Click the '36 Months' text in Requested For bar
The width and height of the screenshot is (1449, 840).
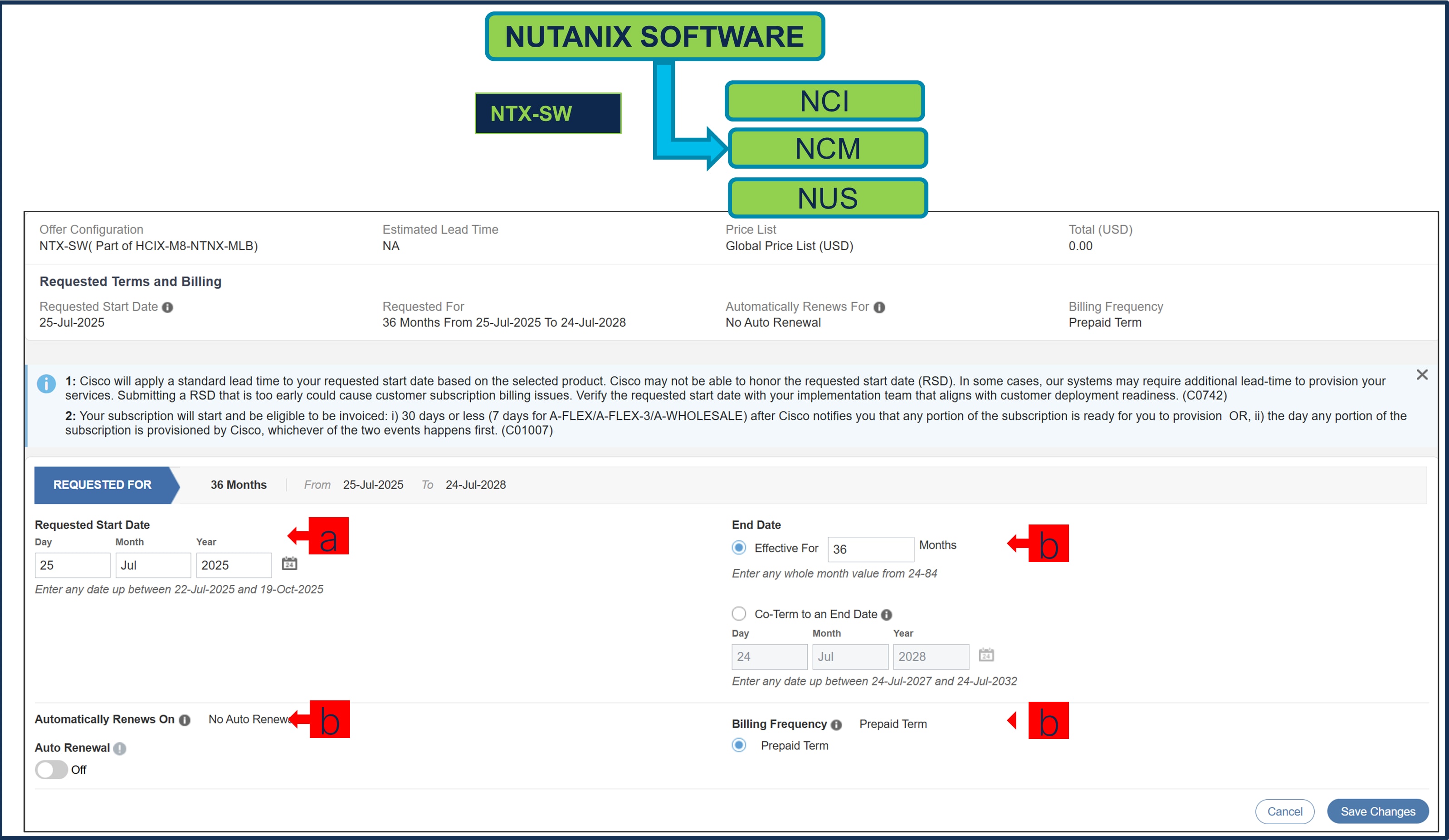tap(238, 485)
